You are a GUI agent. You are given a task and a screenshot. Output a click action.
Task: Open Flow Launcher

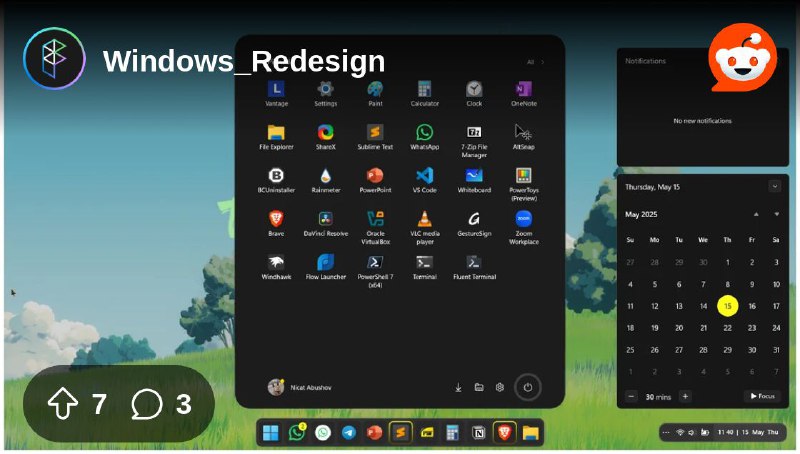tap(326, 267)
